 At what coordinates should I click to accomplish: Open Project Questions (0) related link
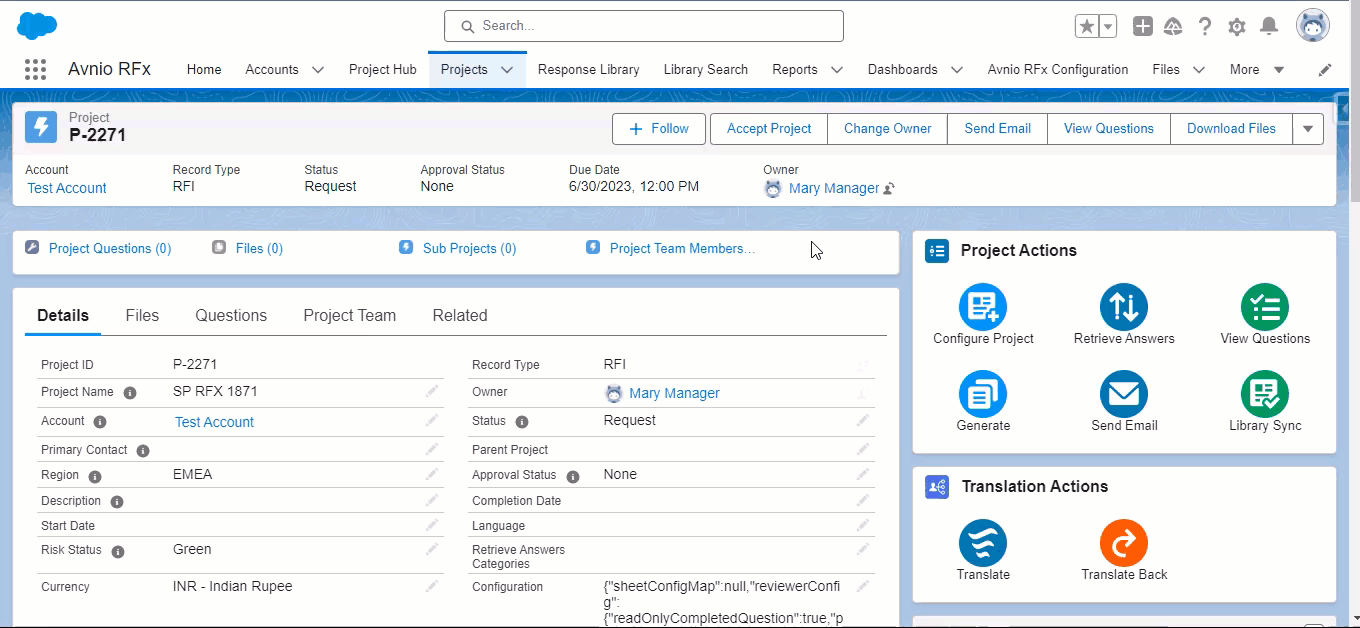coord(110,248)
